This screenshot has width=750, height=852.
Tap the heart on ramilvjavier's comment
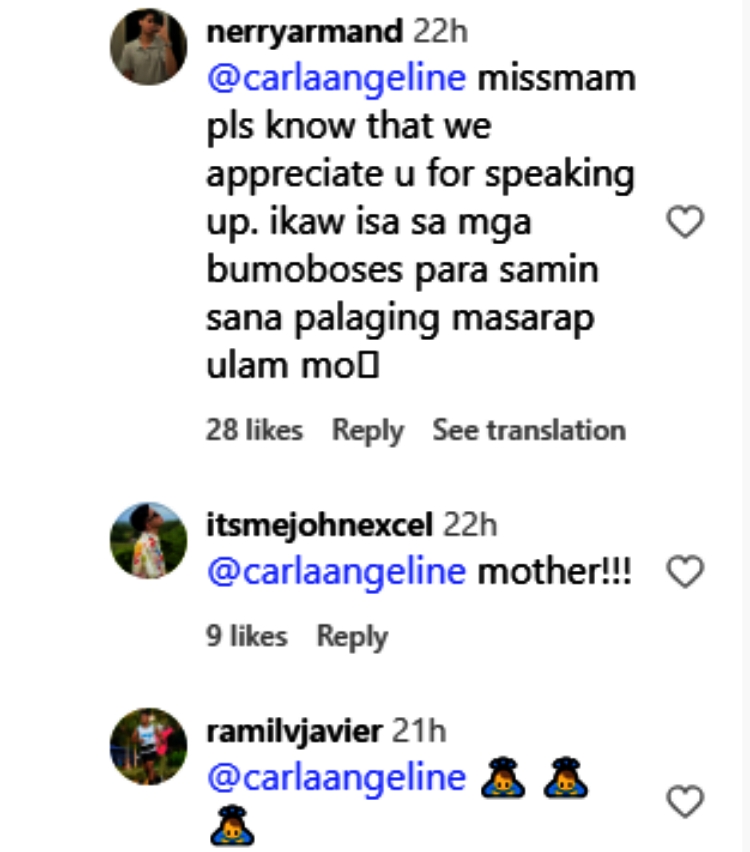(685, 801)
